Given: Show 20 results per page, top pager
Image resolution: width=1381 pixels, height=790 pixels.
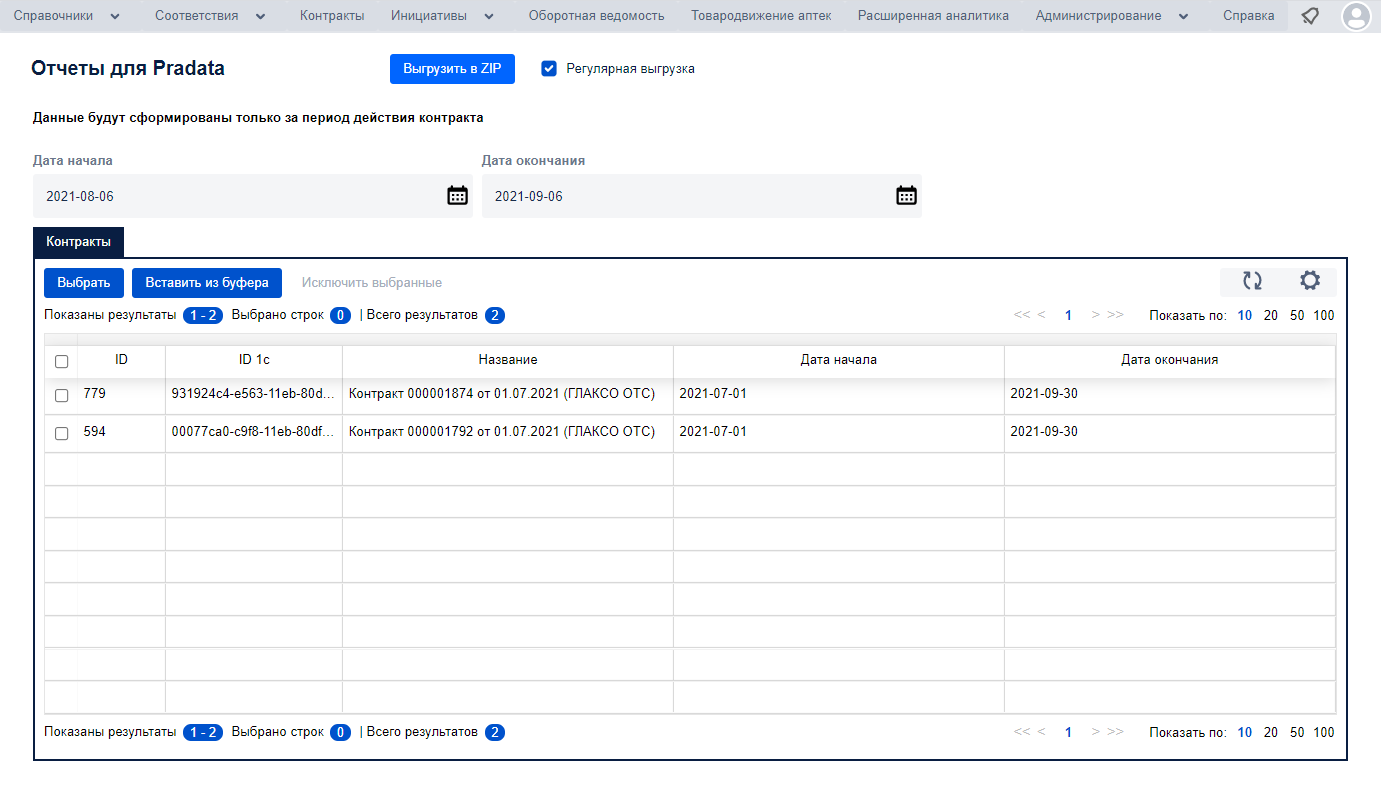Looking at the screenshot, I should click(1271, 316).
